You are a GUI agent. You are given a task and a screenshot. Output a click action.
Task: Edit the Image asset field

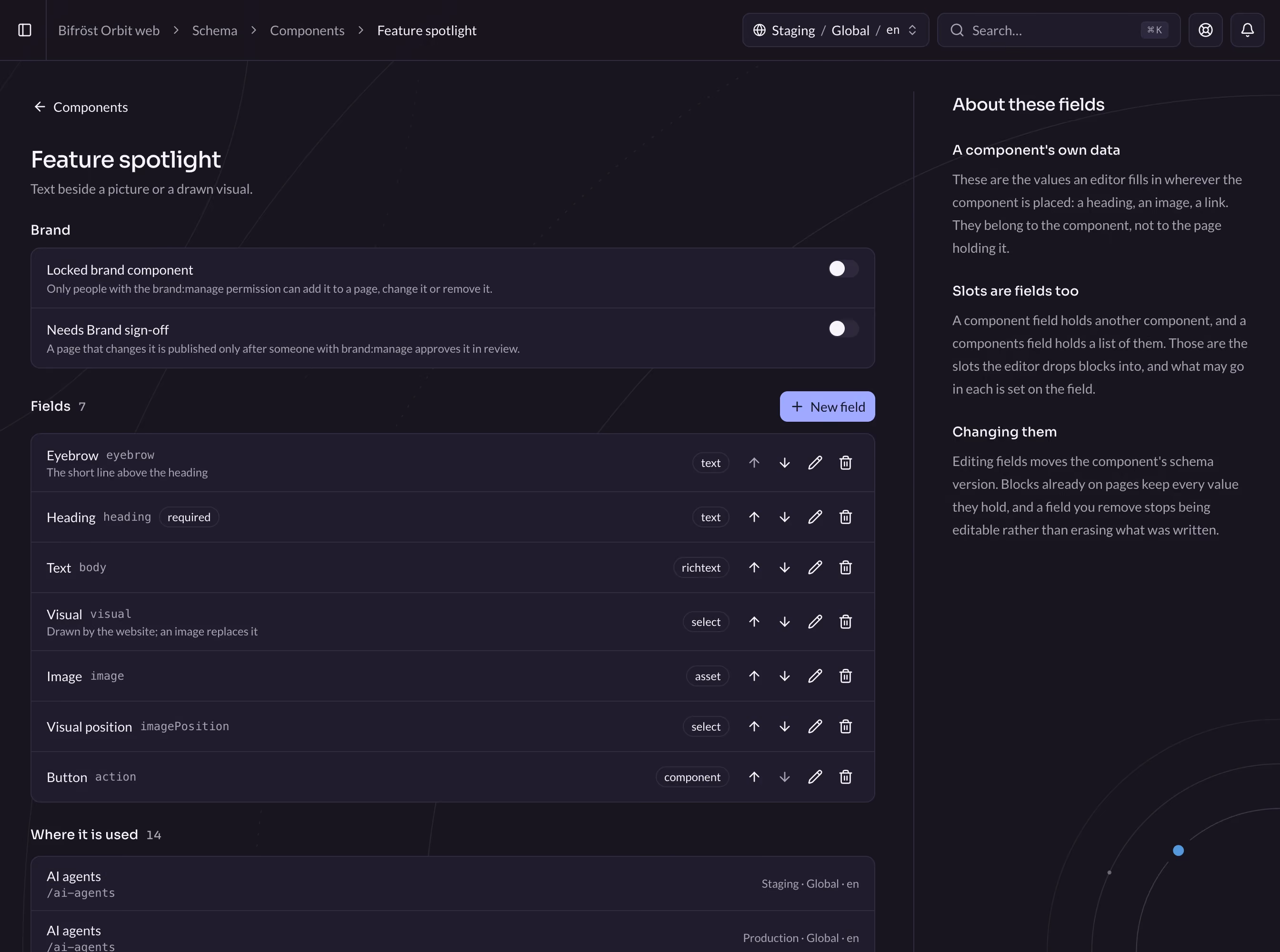coord(815,676)
